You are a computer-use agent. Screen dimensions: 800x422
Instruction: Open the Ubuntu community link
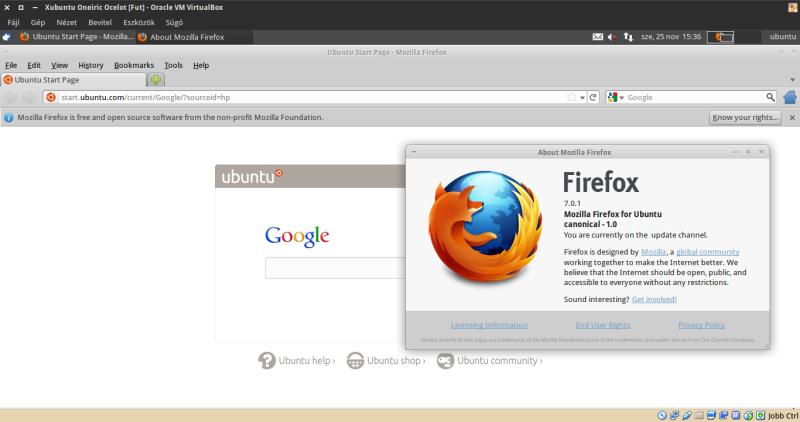(489, 360)
